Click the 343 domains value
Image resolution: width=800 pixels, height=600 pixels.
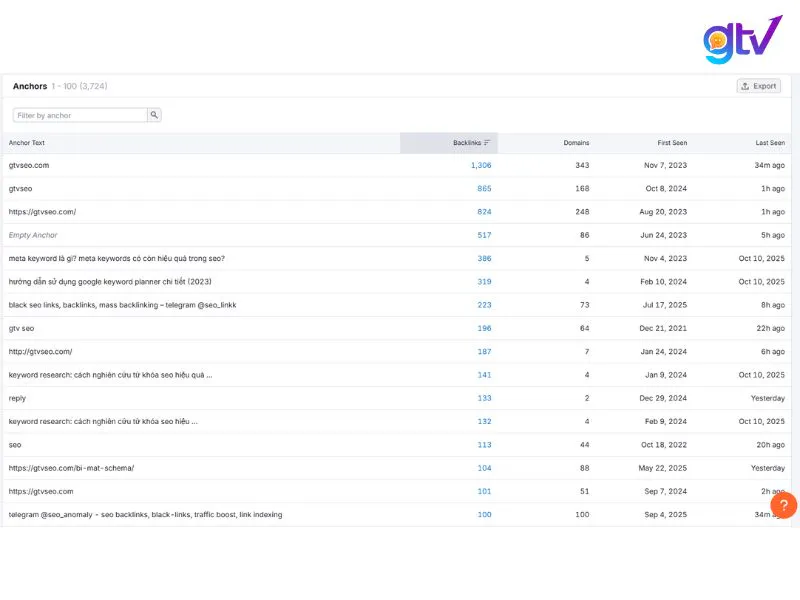(582, 165)
